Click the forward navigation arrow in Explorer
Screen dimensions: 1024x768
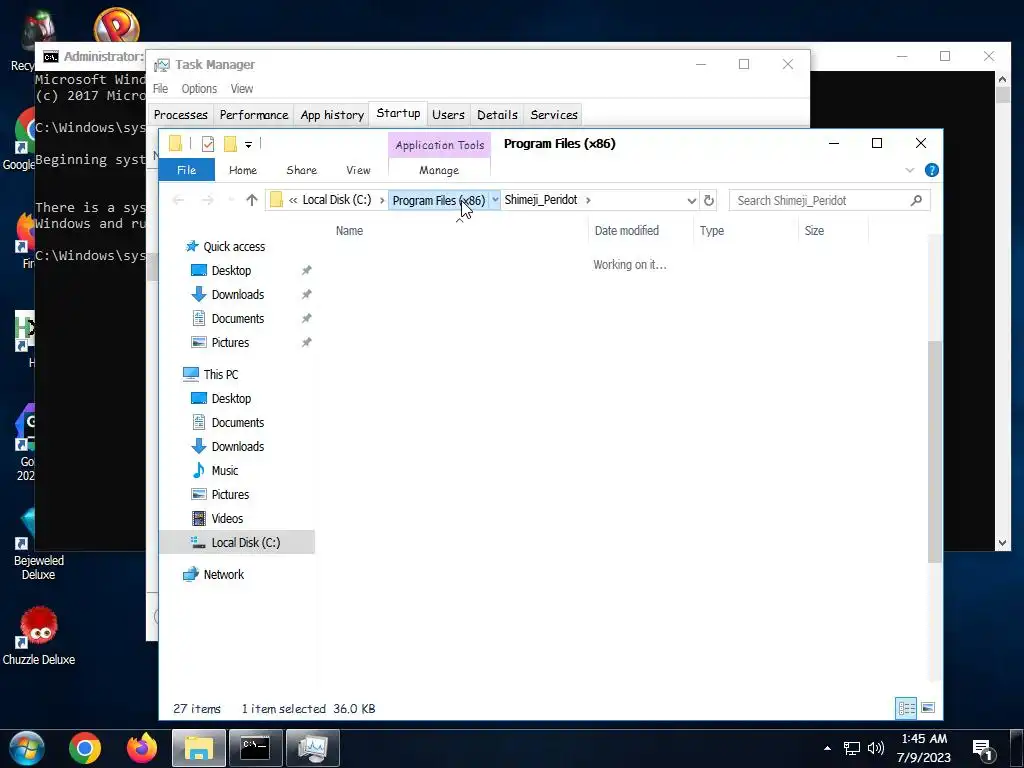coord(208,200)
